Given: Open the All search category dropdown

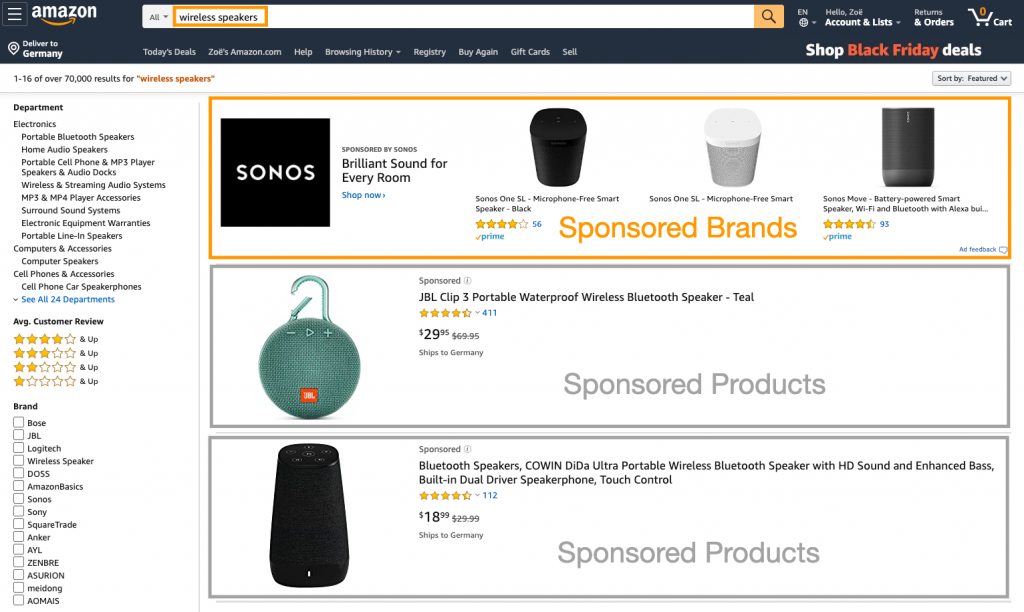Looking at the screenshot, I should pos(156,16).
